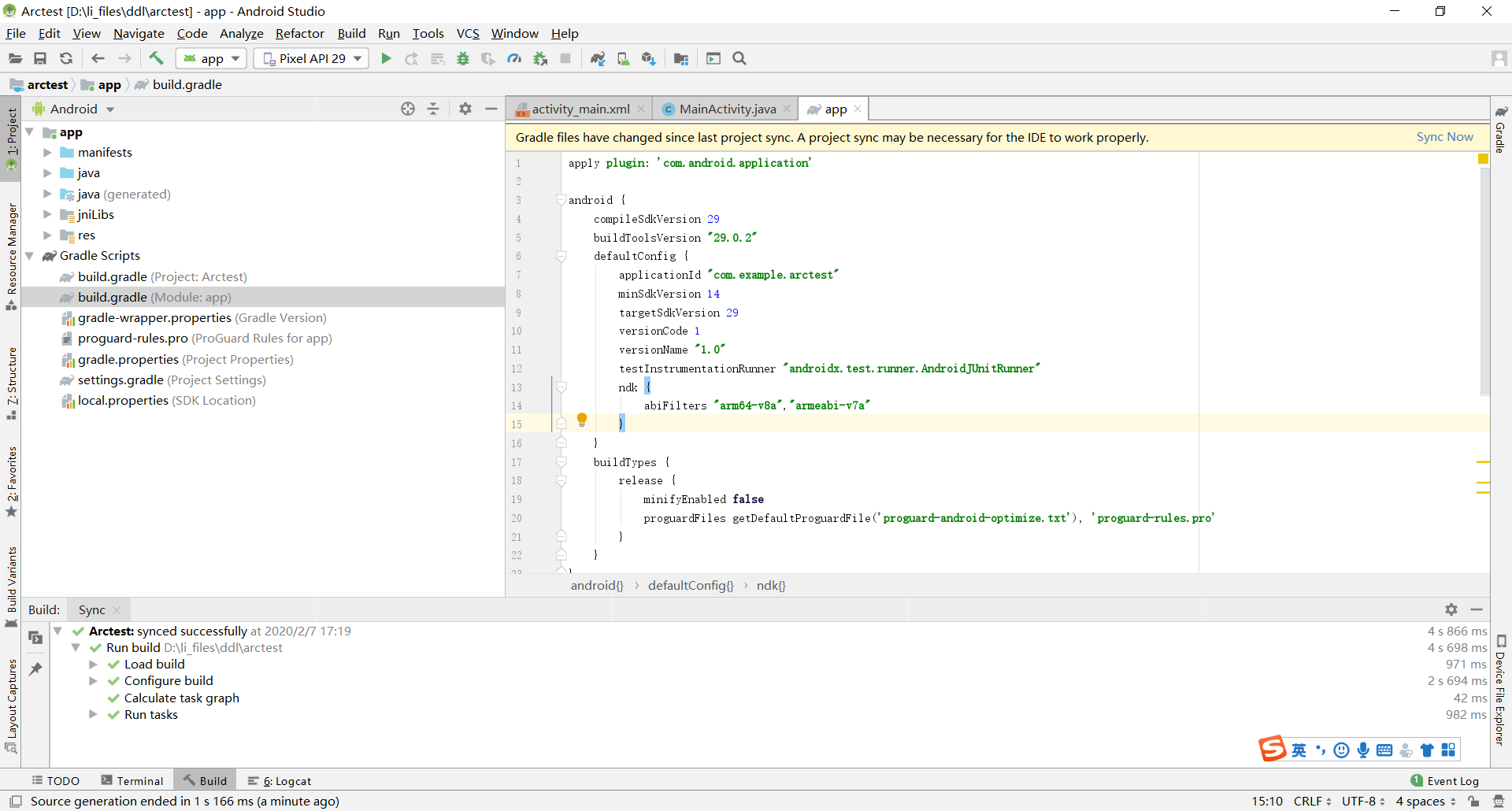Click Select Opened File target icon in Project panel
Image resolution: width=1512 pixels, height=811 pixels.
(x=408, y=109)
